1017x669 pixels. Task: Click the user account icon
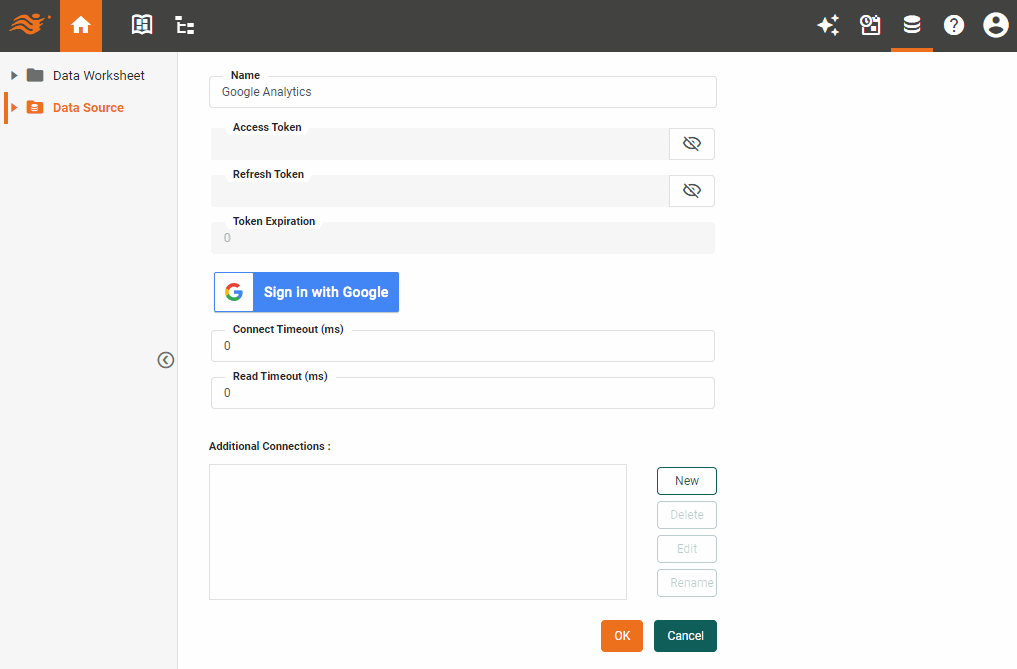pyautogui.click(x=995, y=25)
